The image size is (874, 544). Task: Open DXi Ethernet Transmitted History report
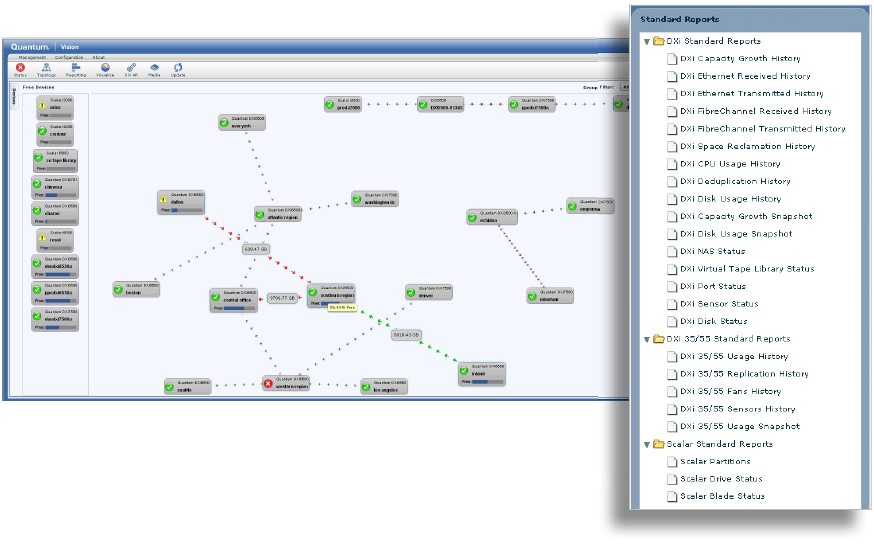[x=752, y=94]
